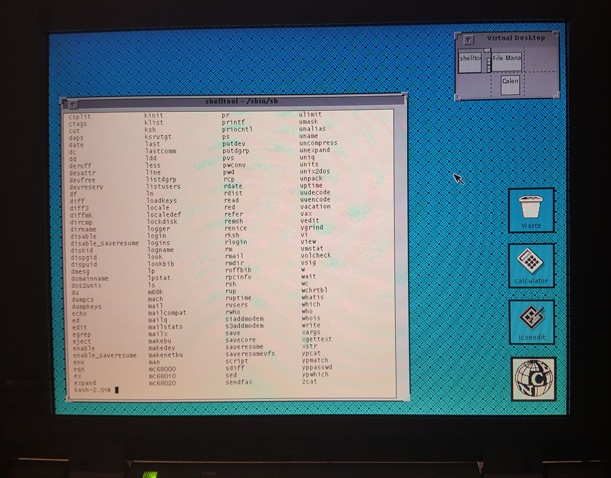This screenshot has width=611, height=478.
Task: Click the 'putdgrp' entry
Action: point(236,151)
